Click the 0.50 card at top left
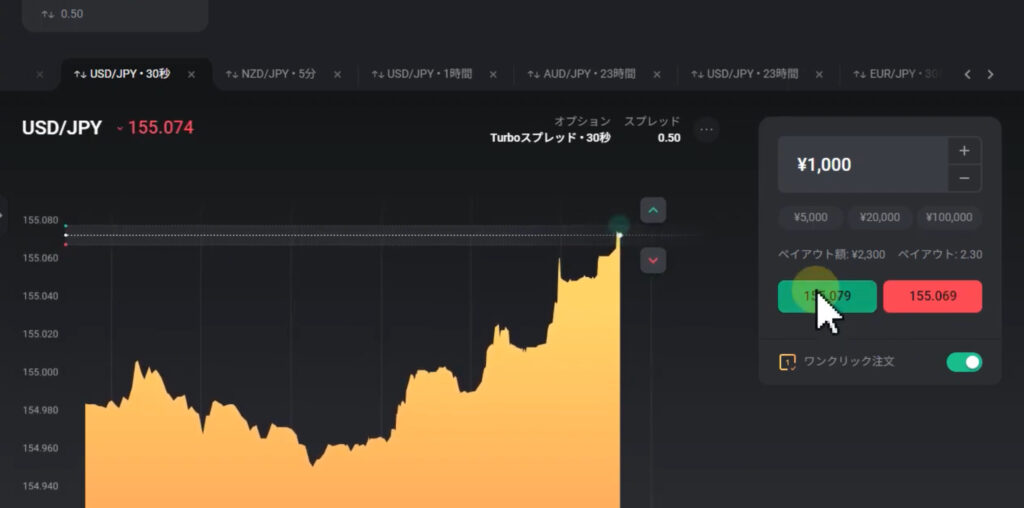The image size is (1024, 508). (x=115, y=14)
